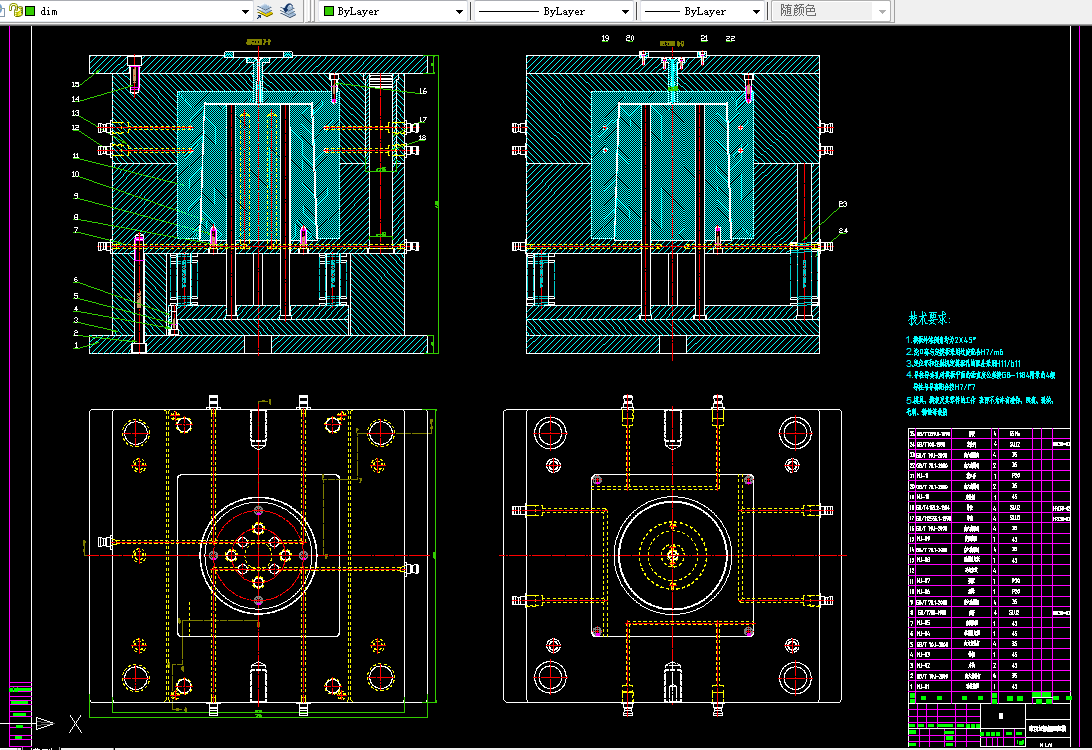Screen dimensions: 1092x750
Task: Open the dim layer dropdown list
Action: [245, 11]
